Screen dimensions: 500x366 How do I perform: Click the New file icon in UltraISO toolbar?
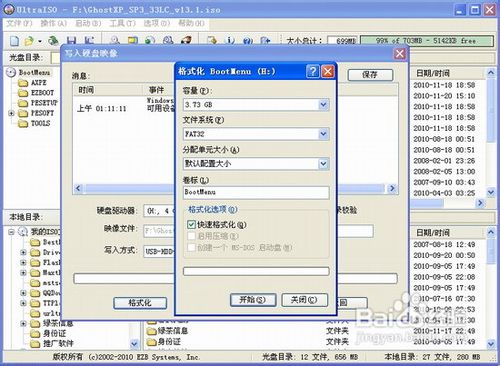point(15,41)
